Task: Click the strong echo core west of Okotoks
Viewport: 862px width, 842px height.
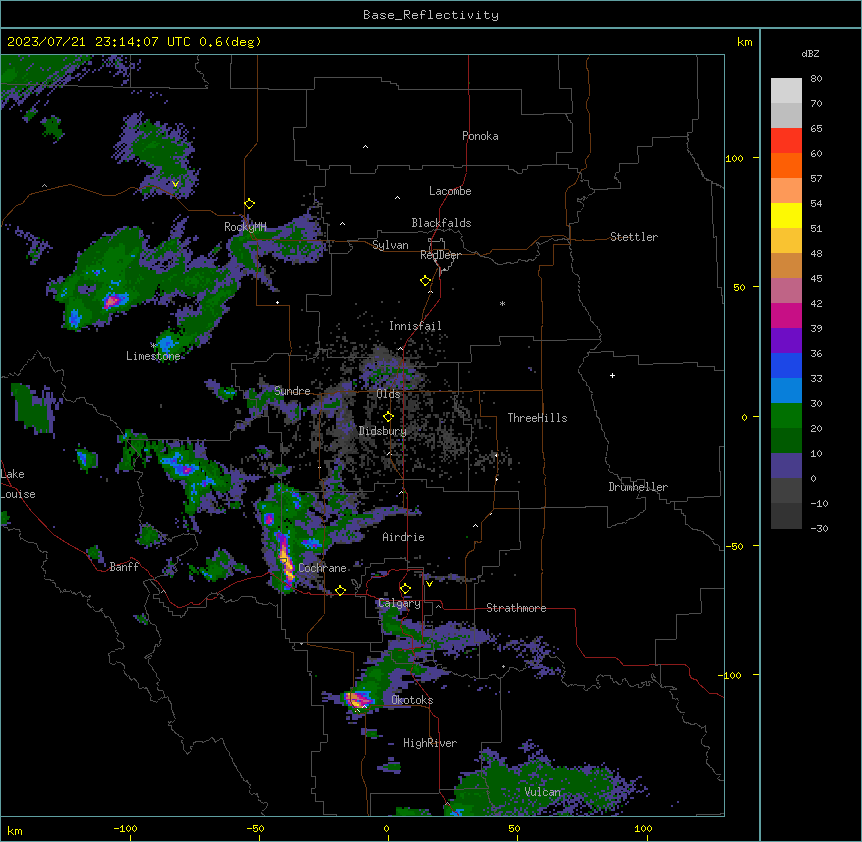Action: coord(358,700)
